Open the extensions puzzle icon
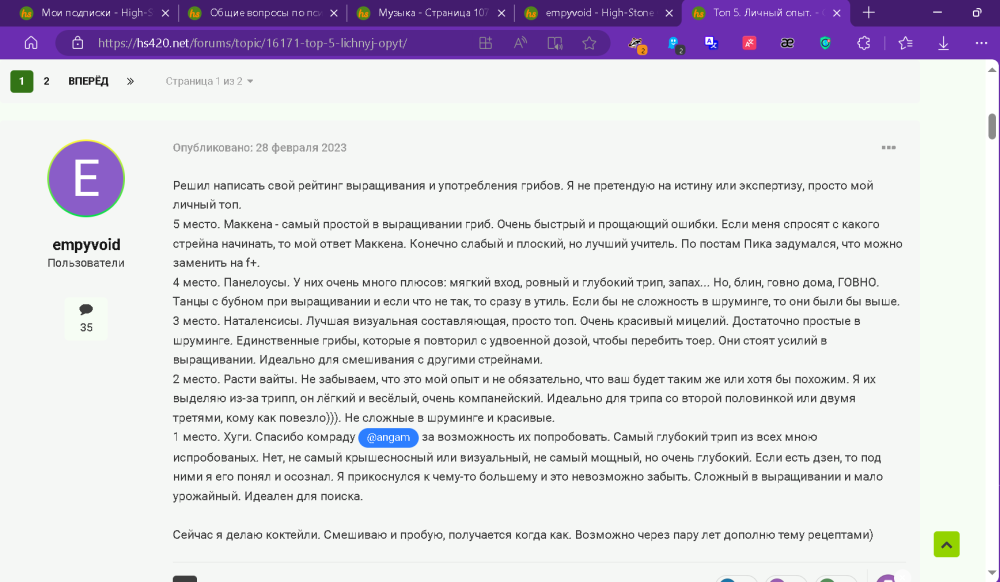This screenshot has height=582, width=1000. point(864,43)
